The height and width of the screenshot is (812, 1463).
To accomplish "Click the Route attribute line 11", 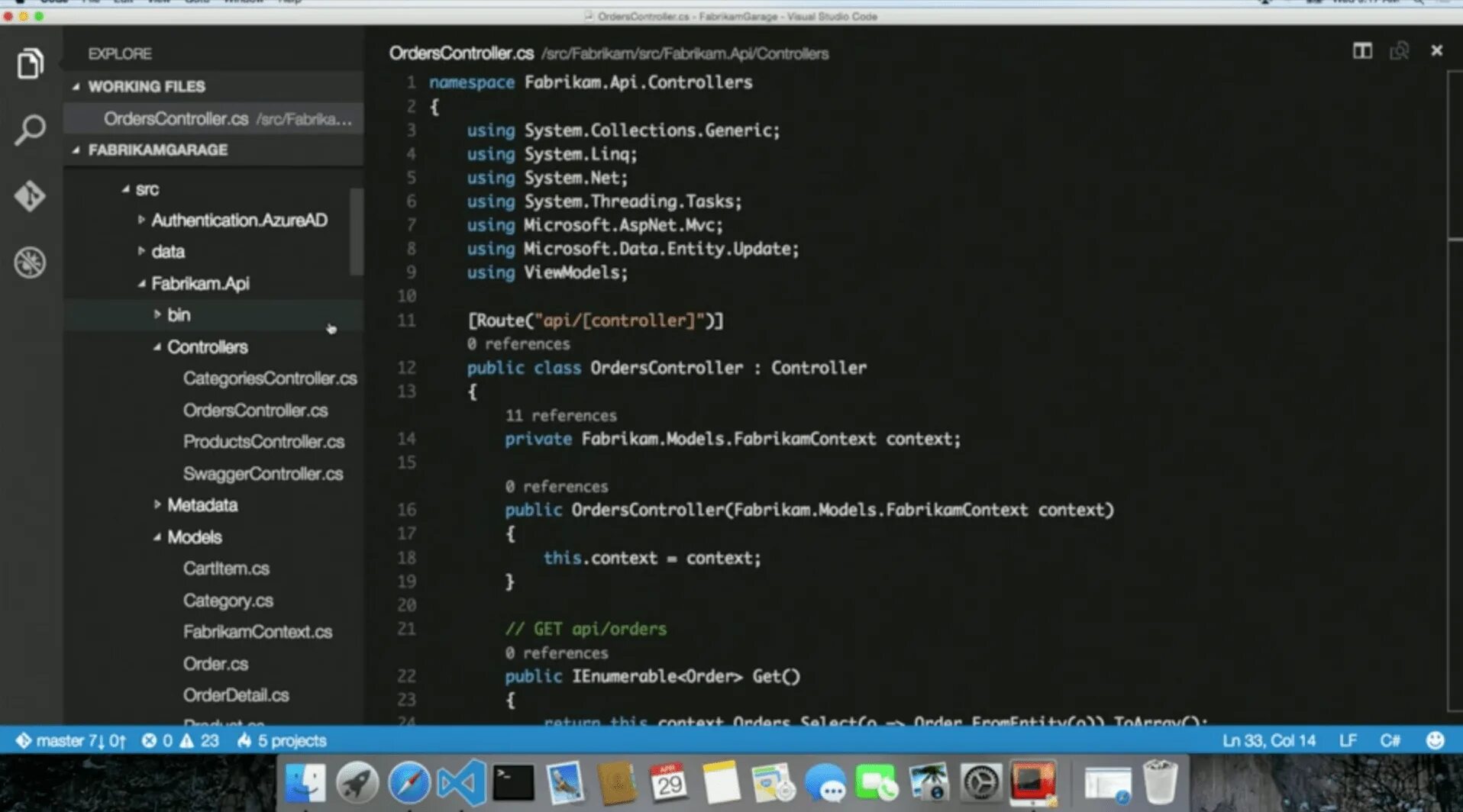I will point(596,321).
